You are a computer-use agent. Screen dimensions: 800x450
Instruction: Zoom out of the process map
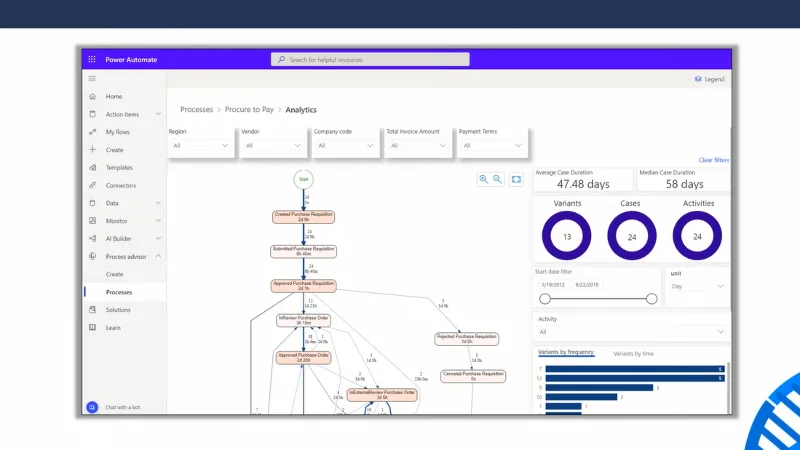tap(497, 179)
